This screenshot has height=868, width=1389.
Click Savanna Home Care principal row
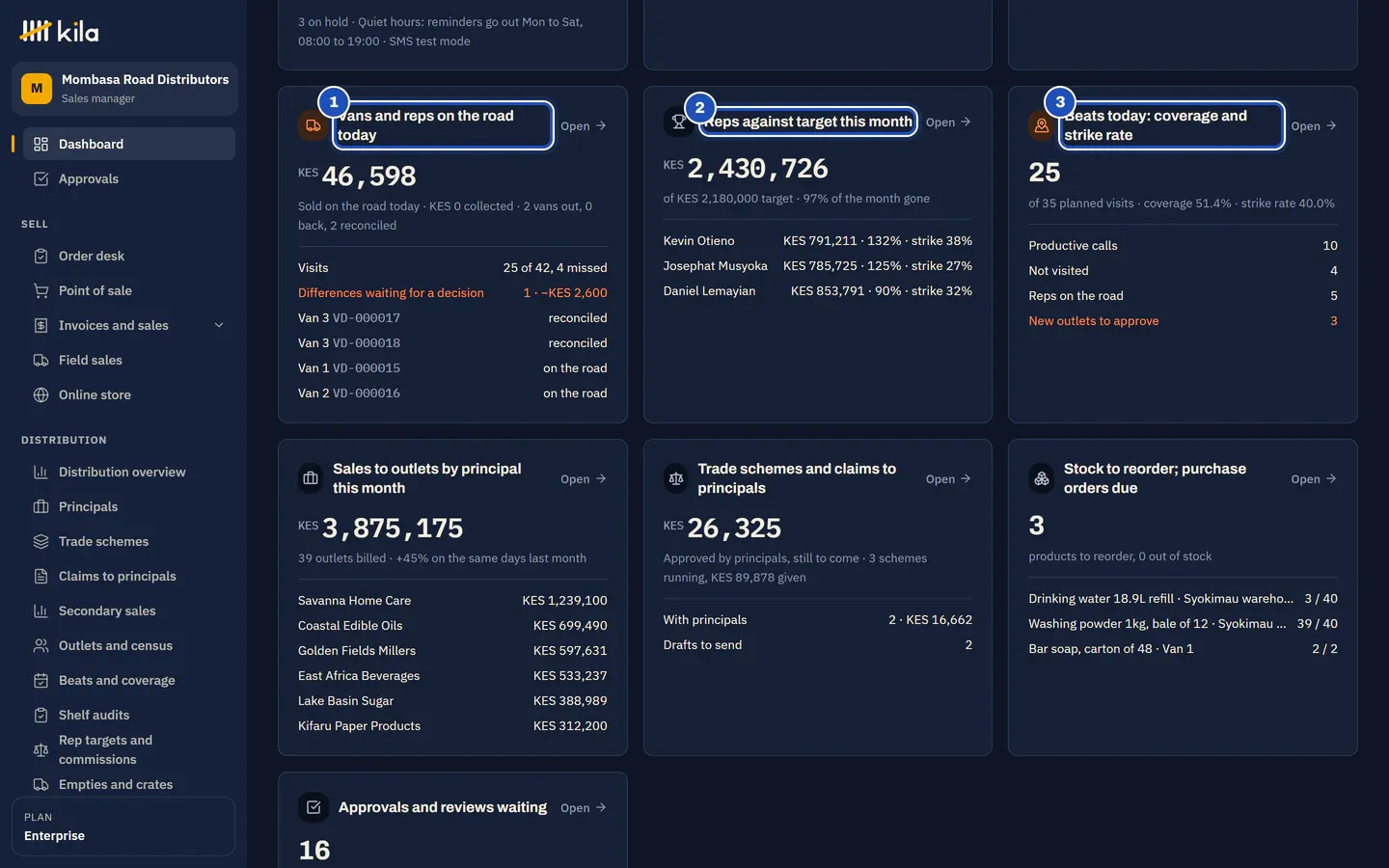pyautogui.click(x=452, y=600)
